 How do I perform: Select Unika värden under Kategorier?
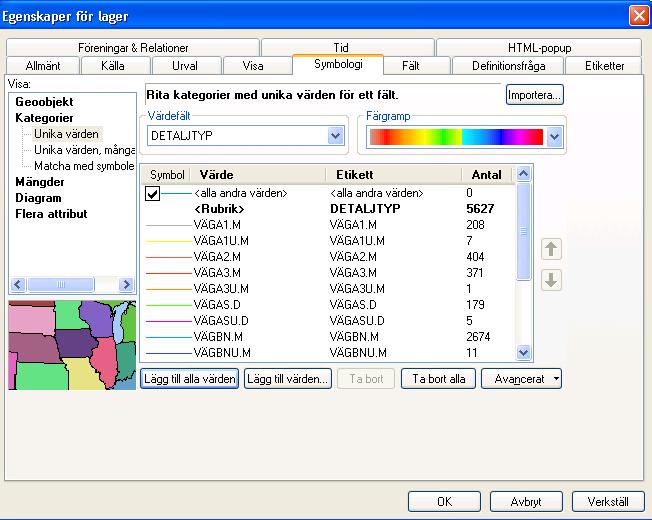point(67,134)
